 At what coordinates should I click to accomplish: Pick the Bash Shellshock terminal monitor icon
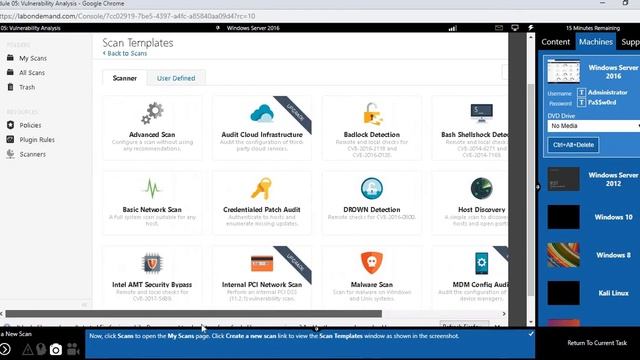coord(482,113)
